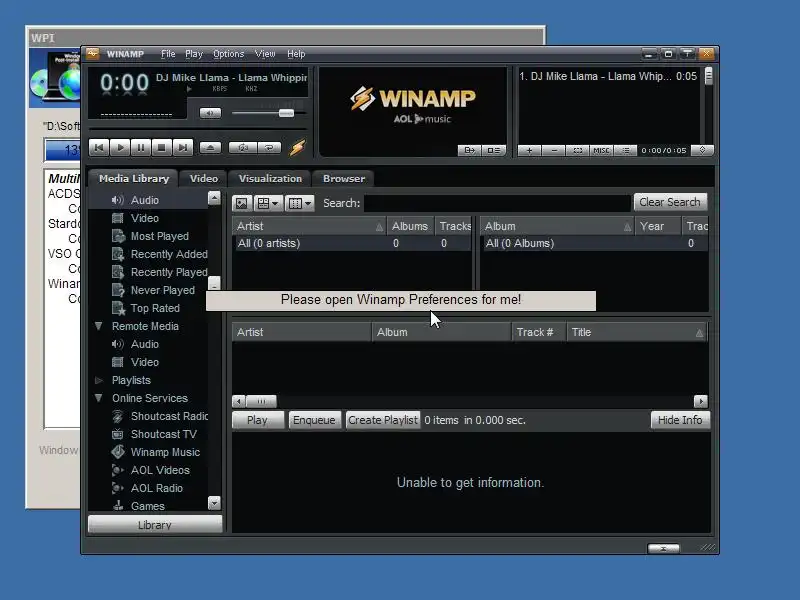Open Recently Played smart view
The height and width of the screenshot is (600, 800).
coord(168,272)
